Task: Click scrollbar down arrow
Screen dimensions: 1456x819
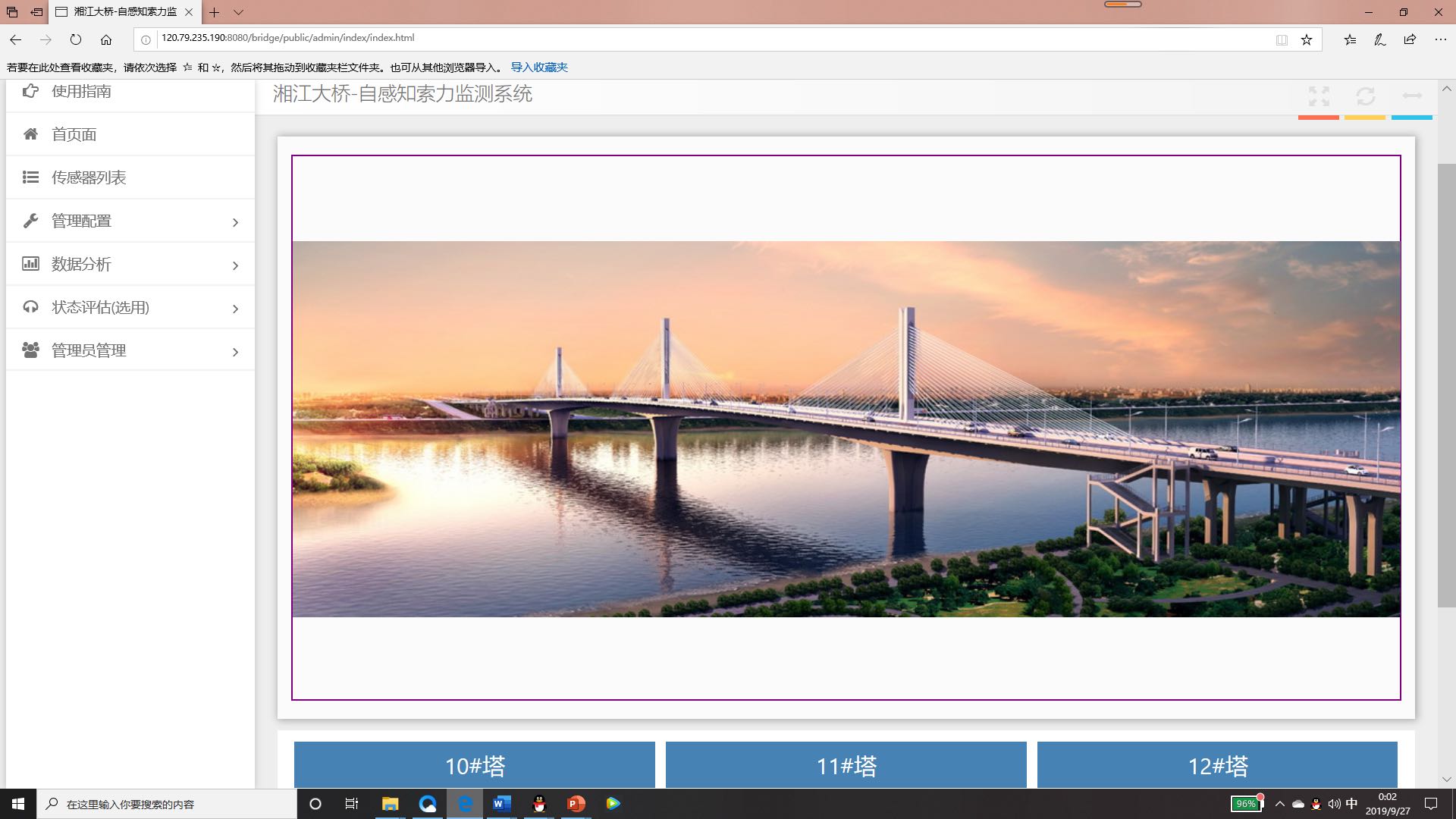Action: point(1446,779)
